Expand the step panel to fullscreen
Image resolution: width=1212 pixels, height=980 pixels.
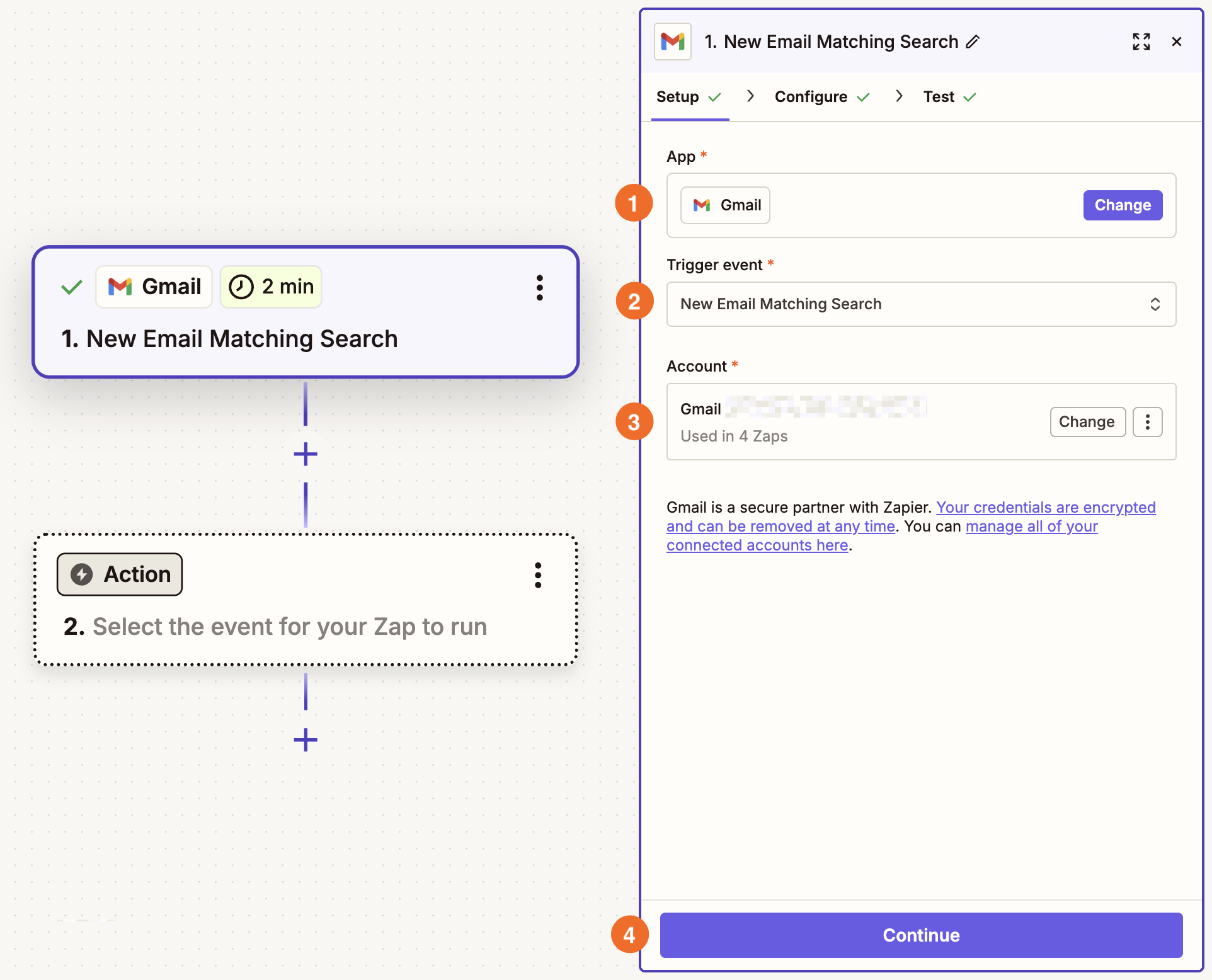pos(1141,42)
